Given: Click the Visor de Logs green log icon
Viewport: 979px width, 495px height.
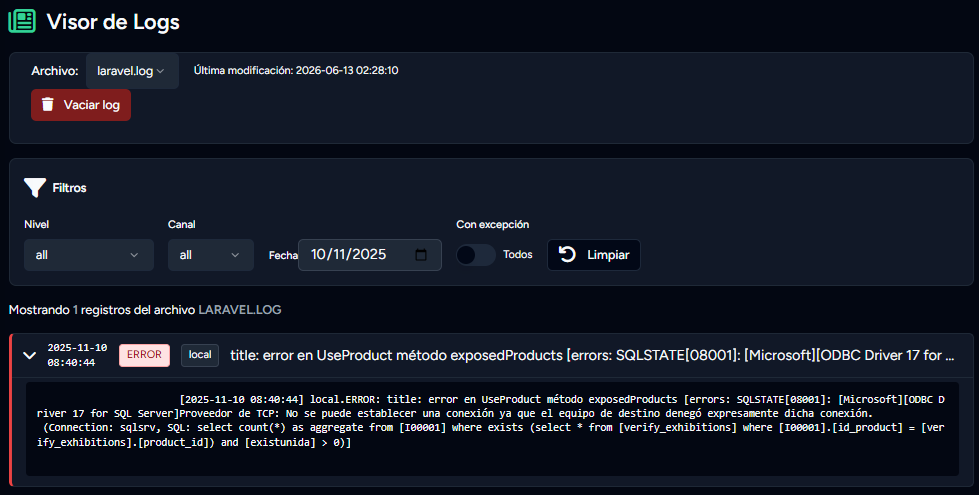Looking at the screenshot, I should [x=22, y=21].
